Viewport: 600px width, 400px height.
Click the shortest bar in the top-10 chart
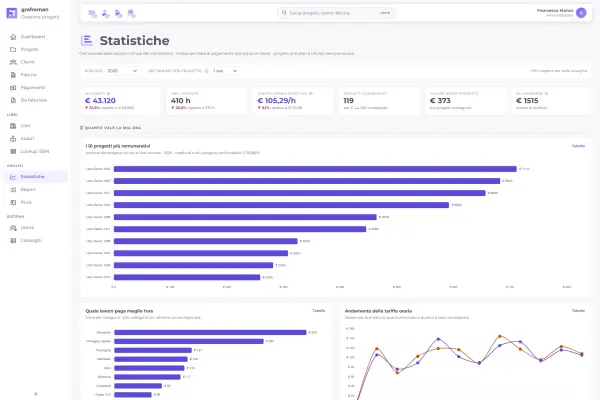coord(187,277)
